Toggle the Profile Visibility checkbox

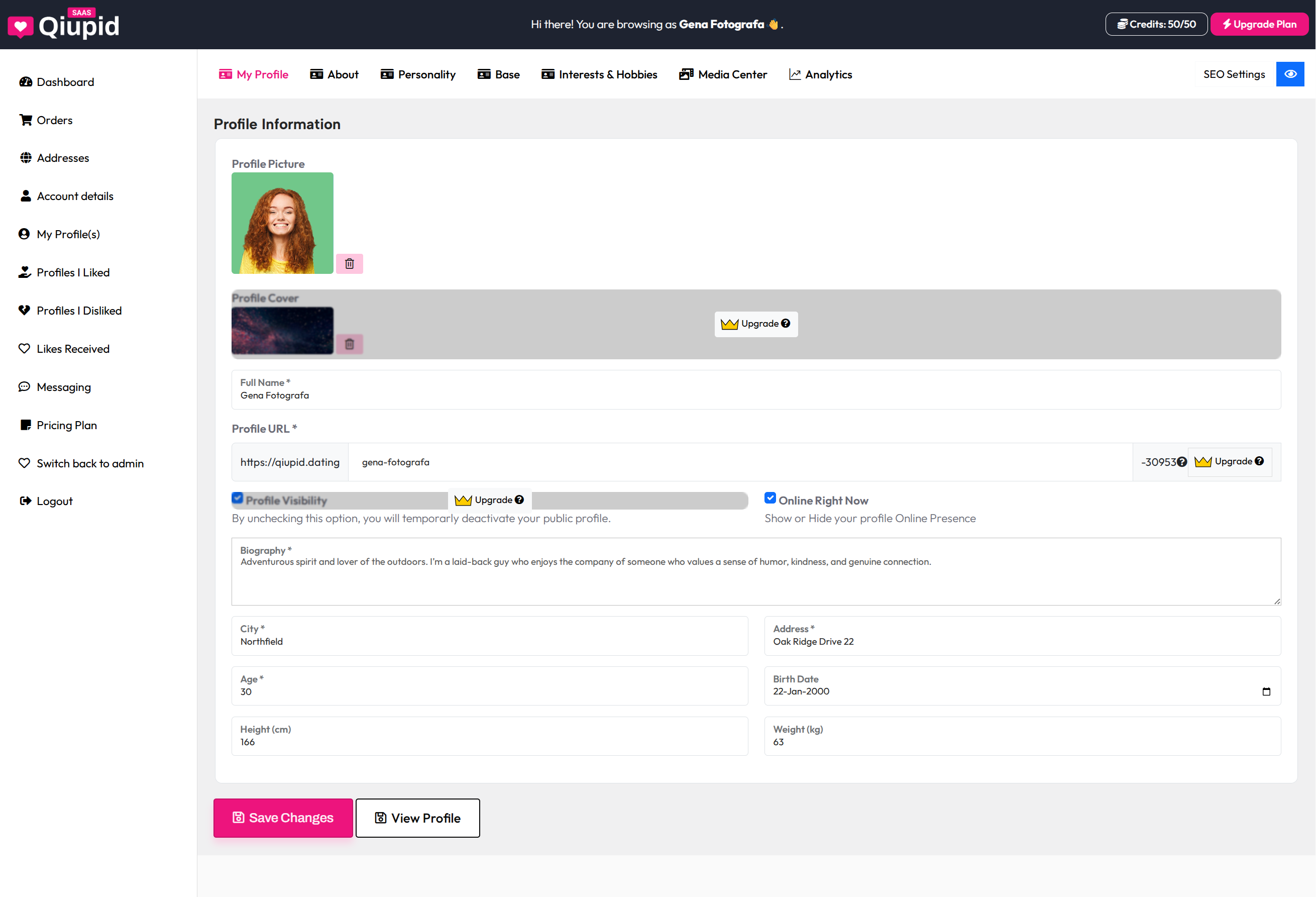coord(237,498)
